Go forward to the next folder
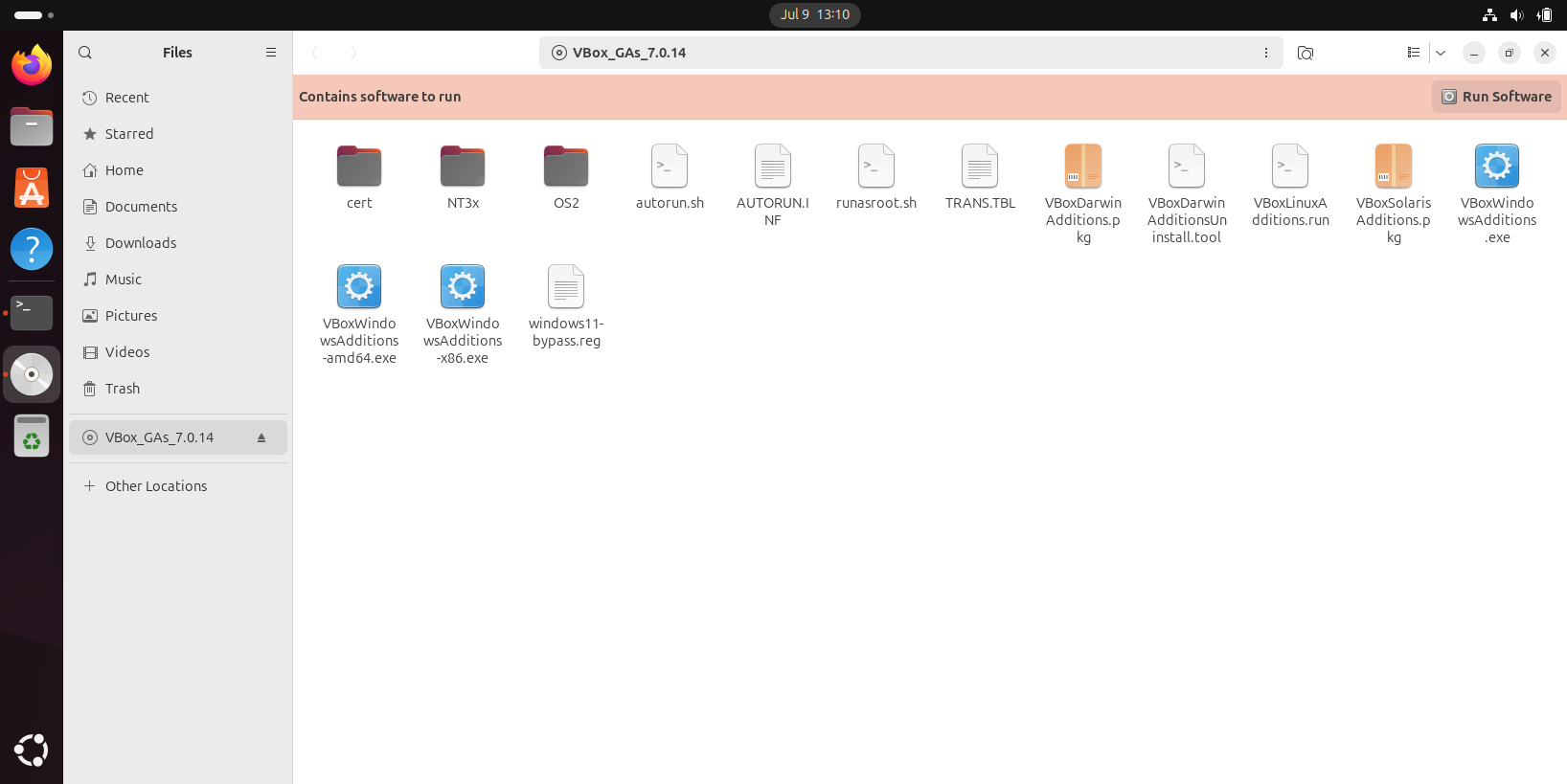 tap(353, 53)
